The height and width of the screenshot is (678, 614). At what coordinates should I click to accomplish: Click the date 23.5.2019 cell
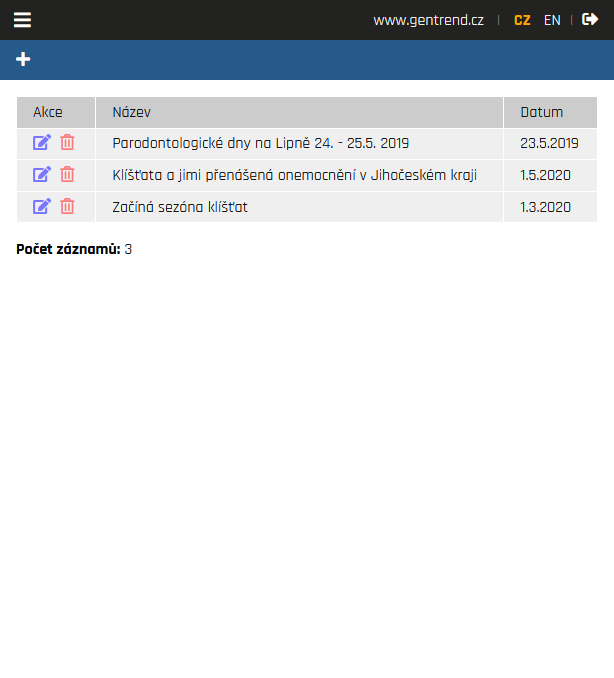click(x=549, y=143)
